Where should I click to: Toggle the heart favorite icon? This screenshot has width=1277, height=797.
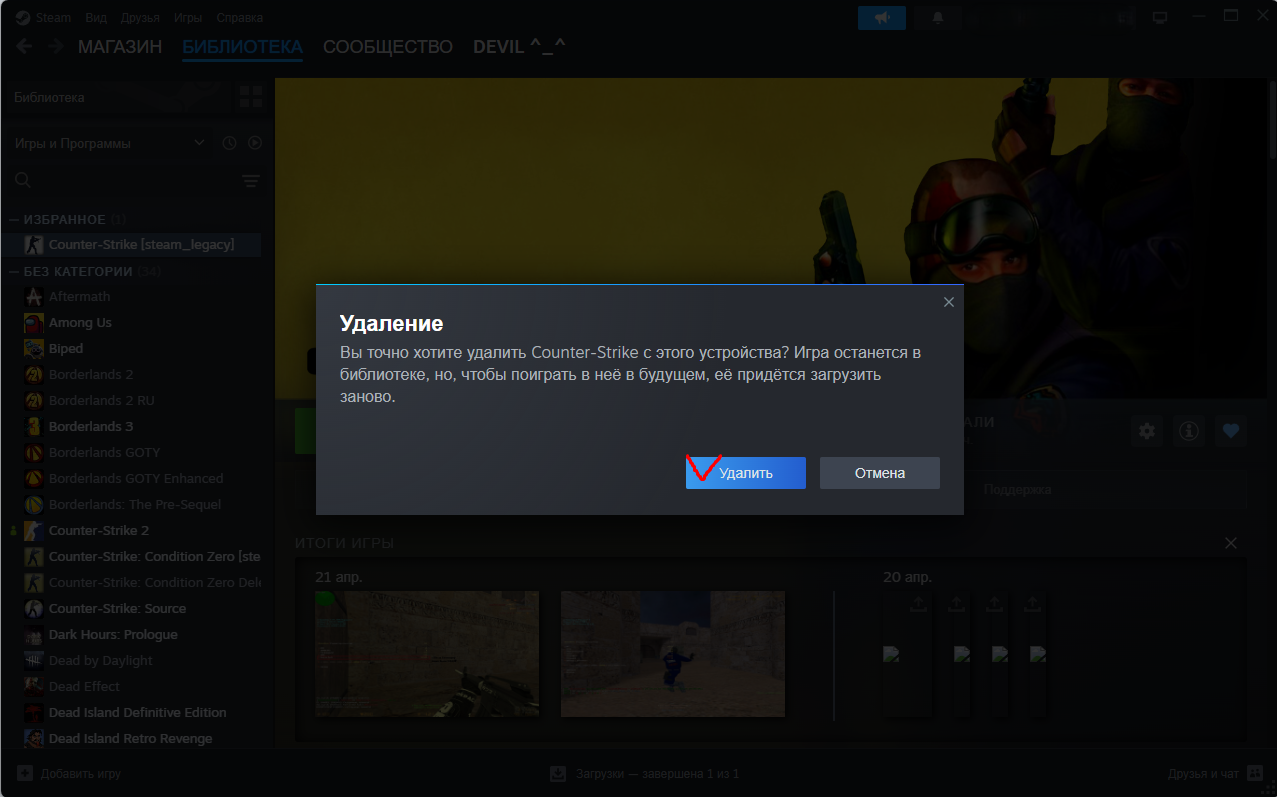click(1231, 431)
